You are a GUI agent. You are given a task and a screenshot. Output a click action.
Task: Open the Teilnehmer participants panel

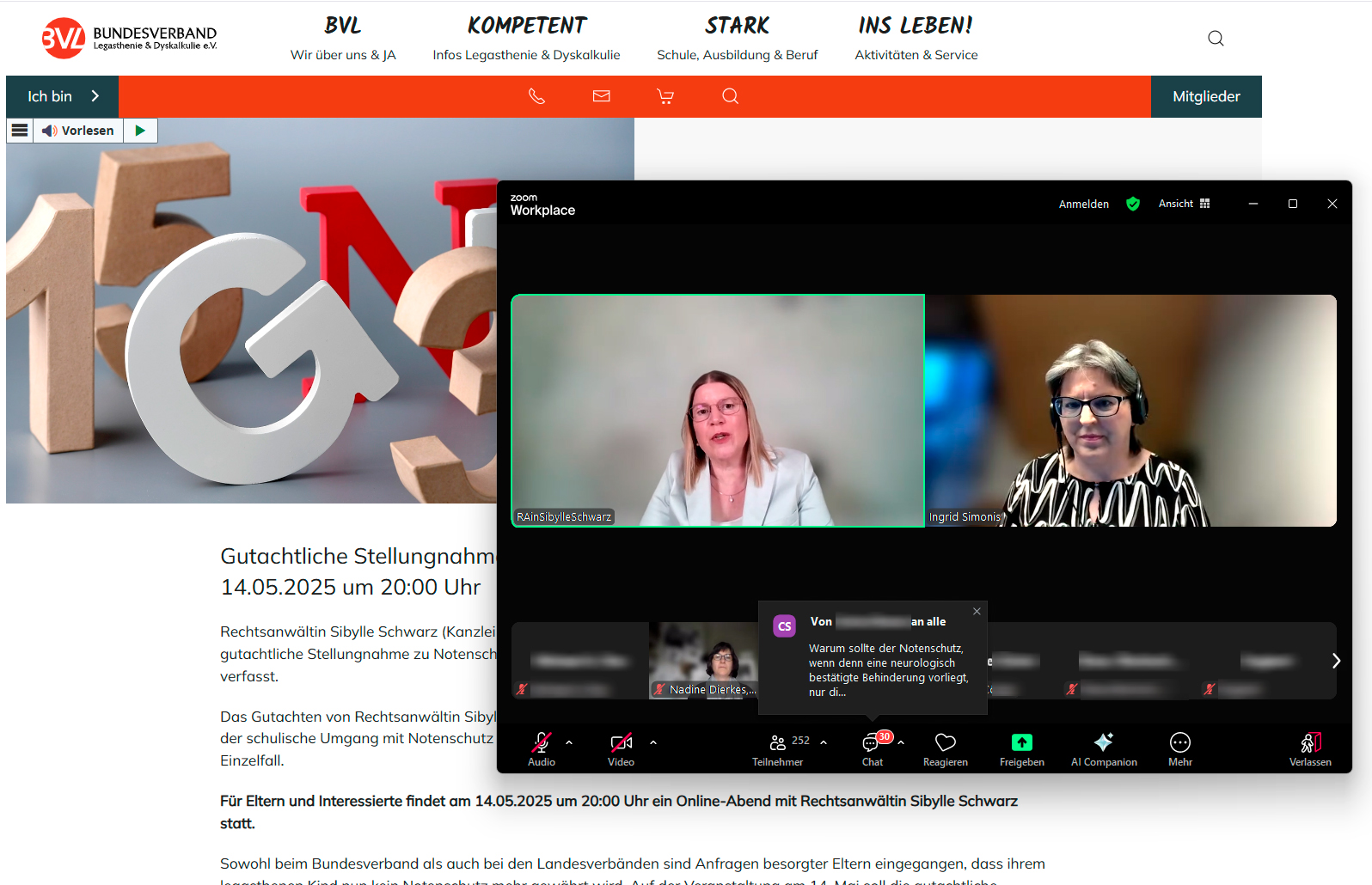(778, 749)
